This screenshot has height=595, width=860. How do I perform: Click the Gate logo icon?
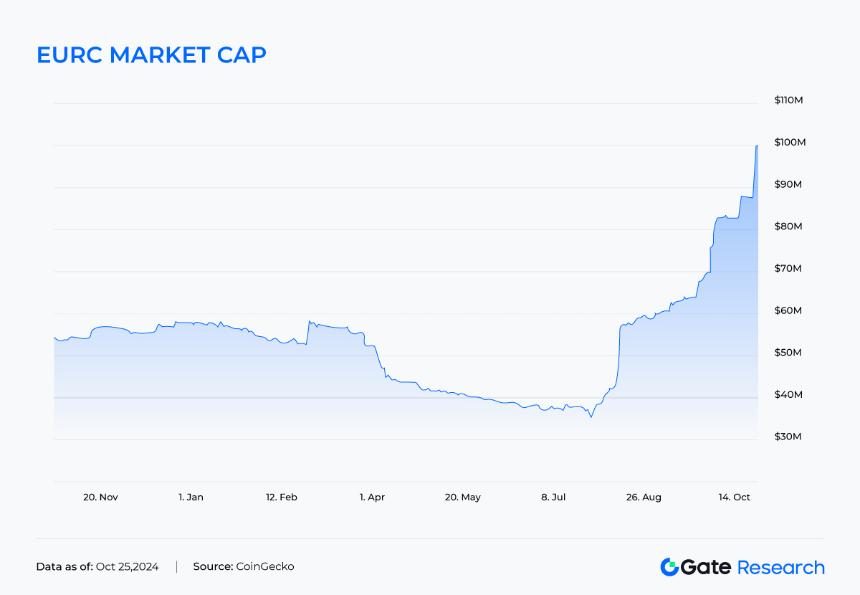[x=669, y=567]
